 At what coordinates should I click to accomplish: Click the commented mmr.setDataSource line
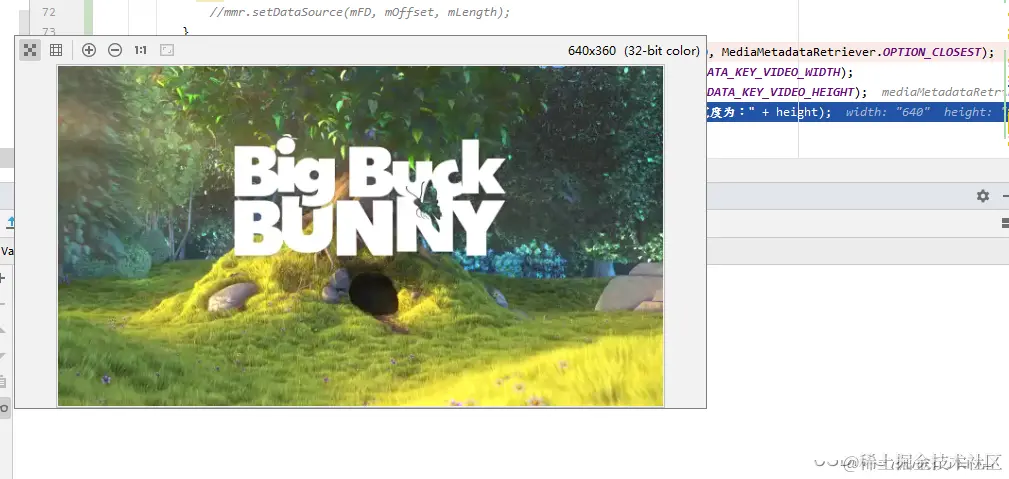click(360, 12)
